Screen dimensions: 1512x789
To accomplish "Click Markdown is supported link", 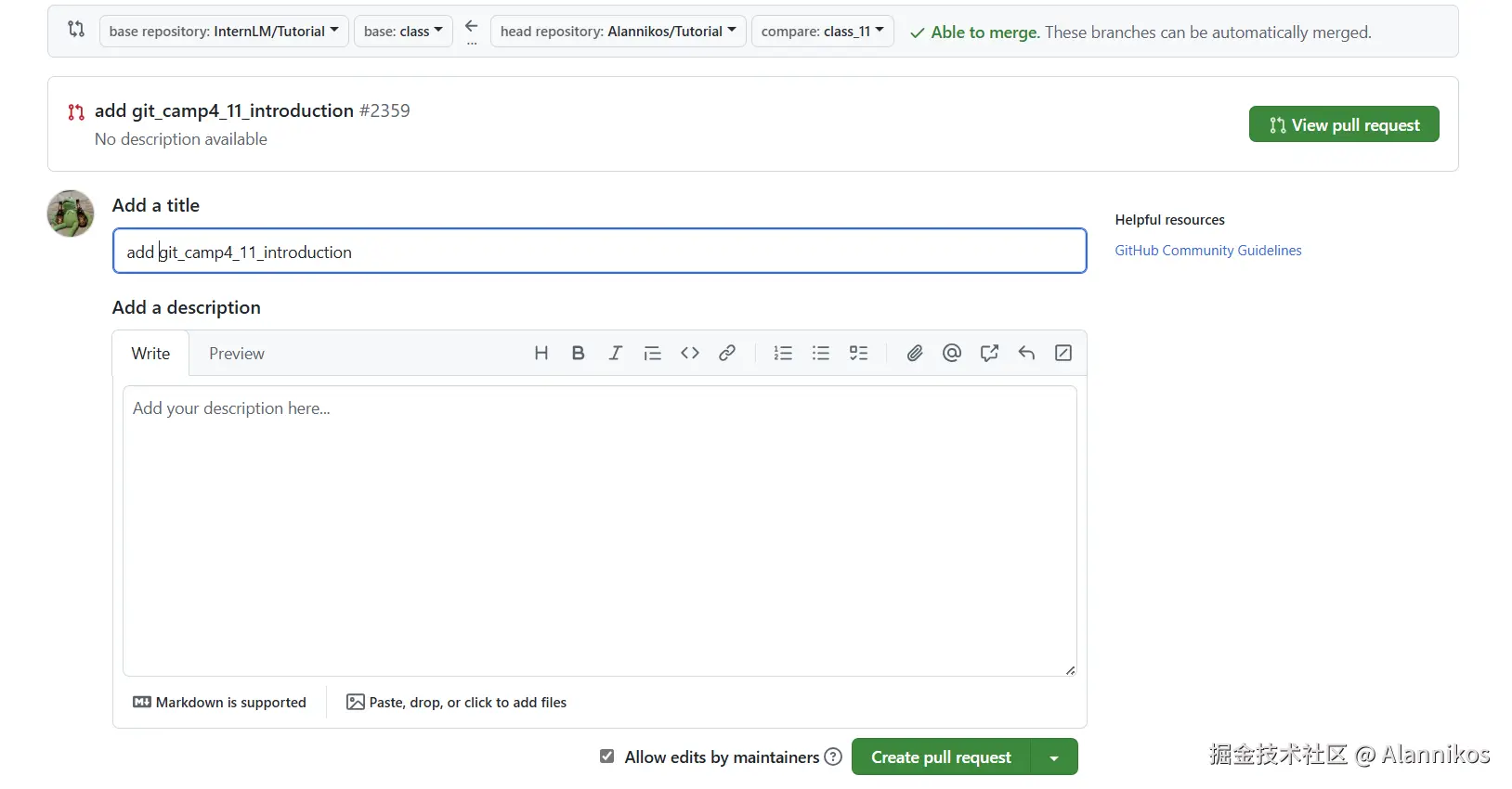I will 219,703.
